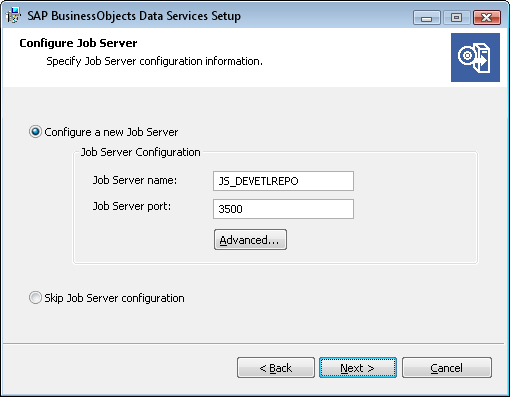Click the Skip Job Server configuration label
The width and height of the screenshot is (510, 397).
click(x=114, y=298)
